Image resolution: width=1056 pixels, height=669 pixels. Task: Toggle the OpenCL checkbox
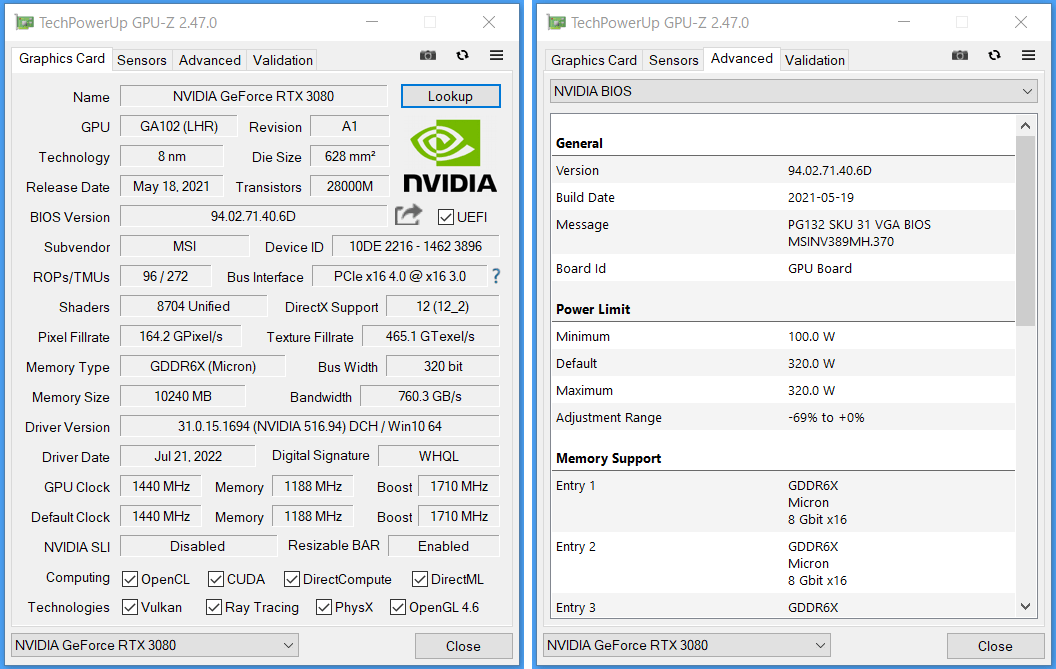[130, 579]
